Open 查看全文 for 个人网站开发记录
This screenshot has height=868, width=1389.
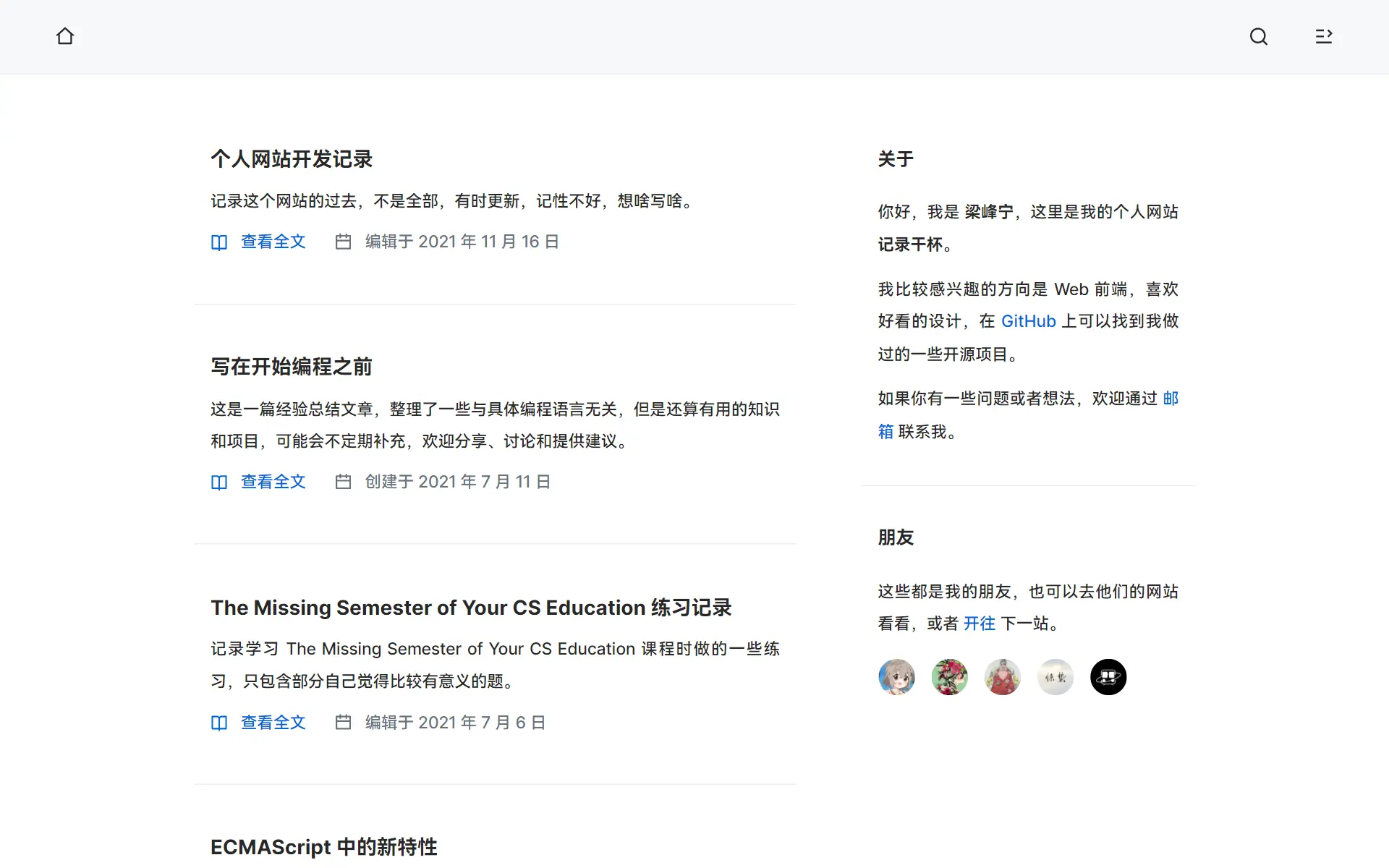(273, 242)
